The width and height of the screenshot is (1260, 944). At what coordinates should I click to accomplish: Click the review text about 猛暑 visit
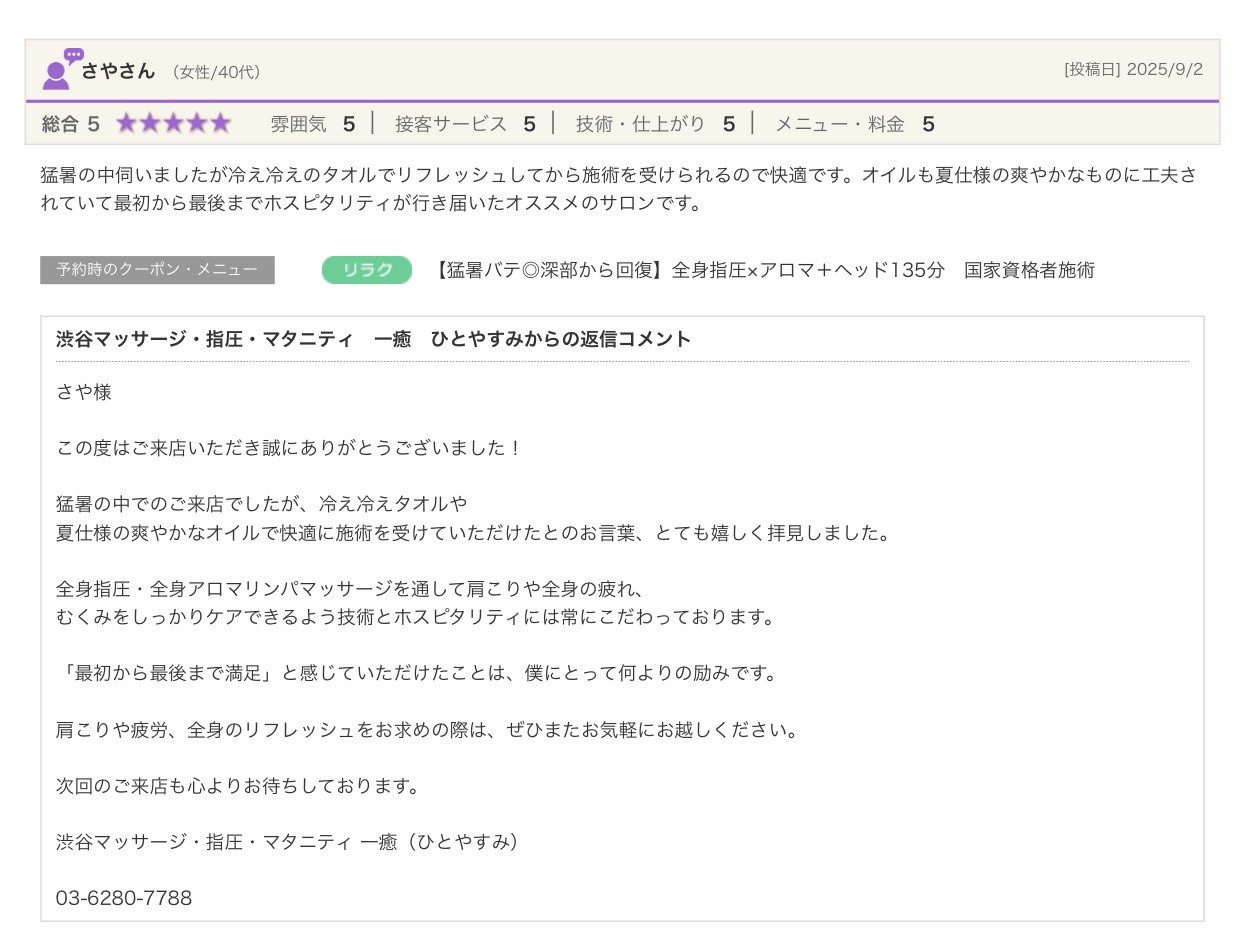pyautogui.click(x=617, y=189)
